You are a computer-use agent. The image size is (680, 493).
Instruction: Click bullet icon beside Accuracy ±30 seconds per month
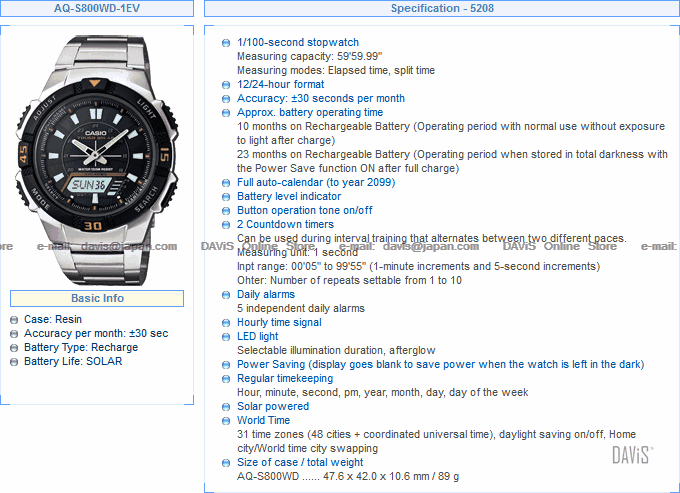point(226,99)
